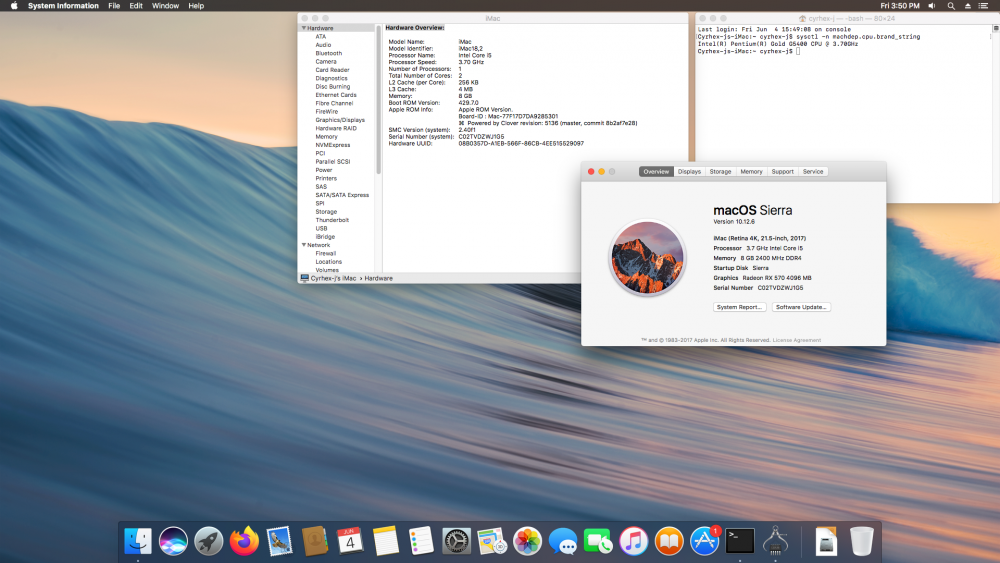Open Messages bubble icon in dock
The image size is (1000, 563).
[562, 541]
